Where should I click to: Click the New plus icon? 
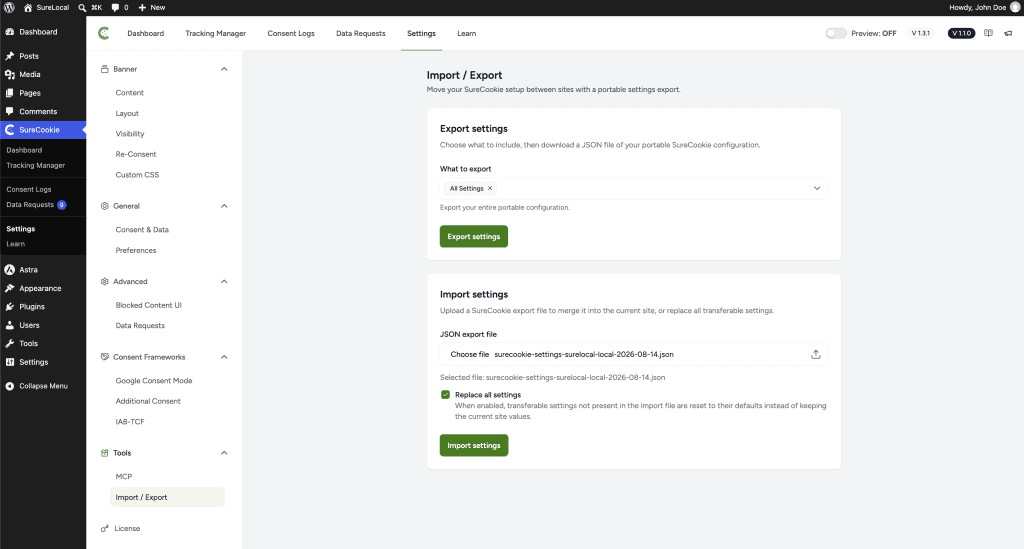click(142, 8)
